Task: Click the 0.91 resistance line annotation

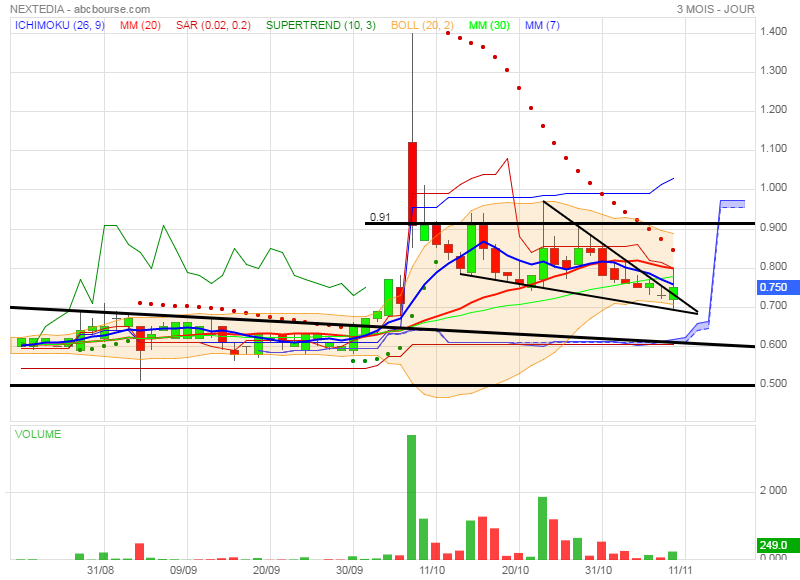Action: (x=380, y=217)
